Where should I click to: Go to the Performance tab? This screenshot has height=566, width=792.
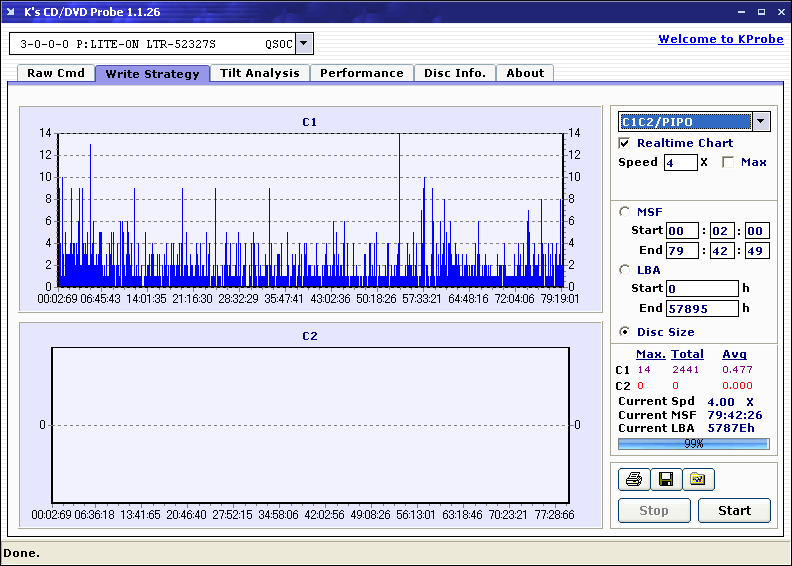tap(361, 73)
